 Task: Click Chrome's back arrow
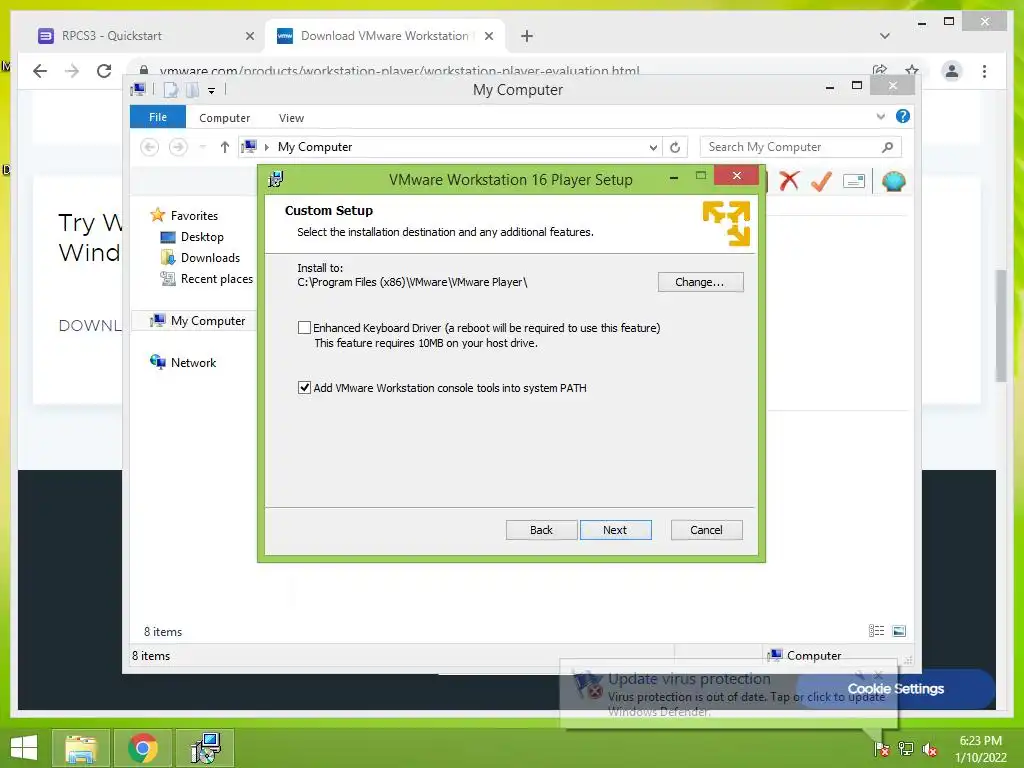tap(40, 71)
